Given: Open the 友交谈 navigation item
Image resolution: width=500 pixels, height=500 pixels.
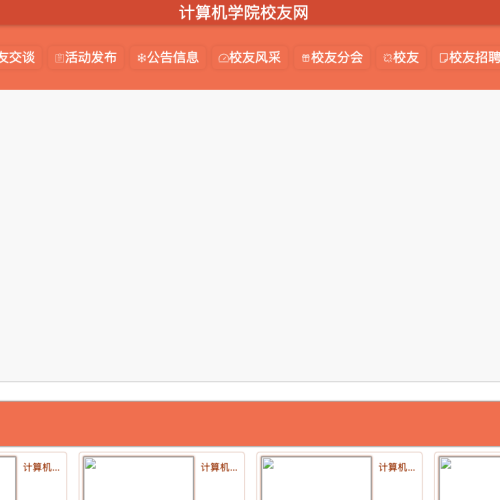Looking at the screenshot, I should click(17, 57).
